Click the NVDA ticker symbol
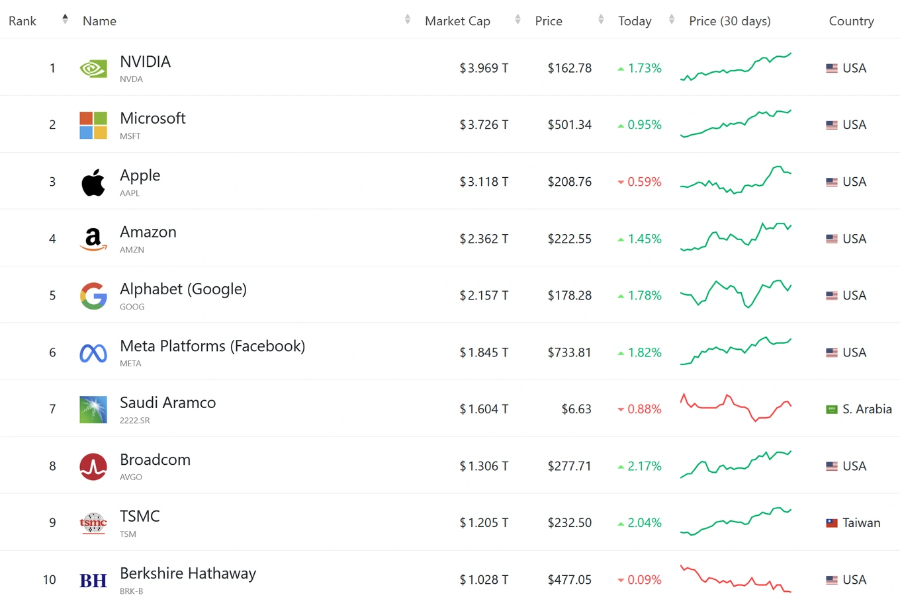Image resolution: width=900 pixels, height=609 pixels. (x=131, y=79)
